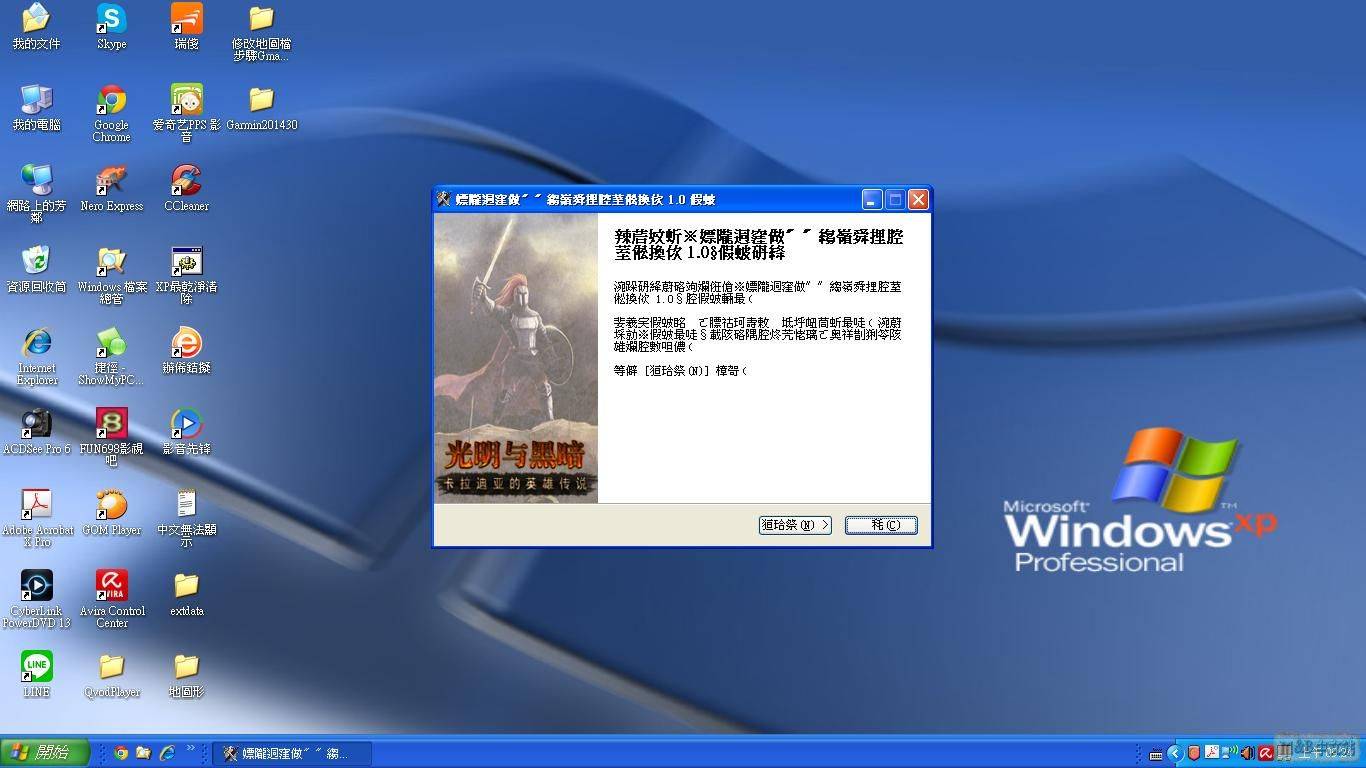Image resolution: width=1366 pixels, height=768 pixels.
Task: Select the installer taskbar button
Action: [x=292, y=753]
